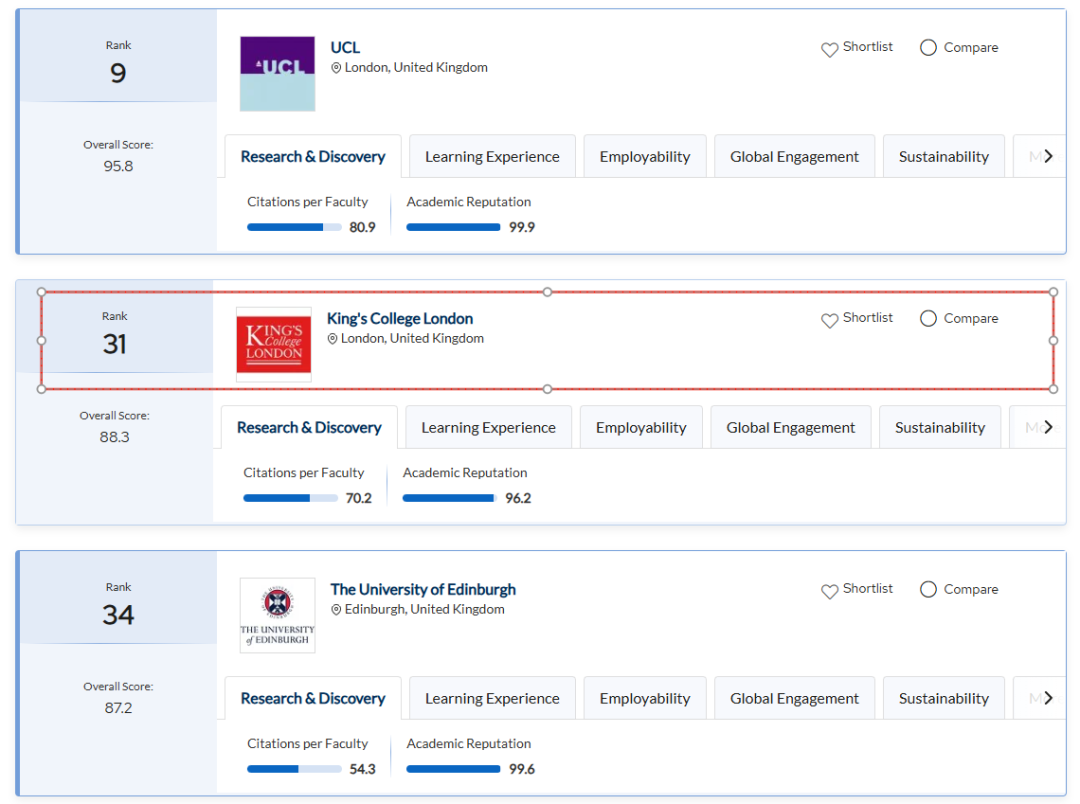This screenshot has width=1080, height=804.
Task: Click UCL's Citations per Faculty bar at 80.9
Action: coord(294,227)
